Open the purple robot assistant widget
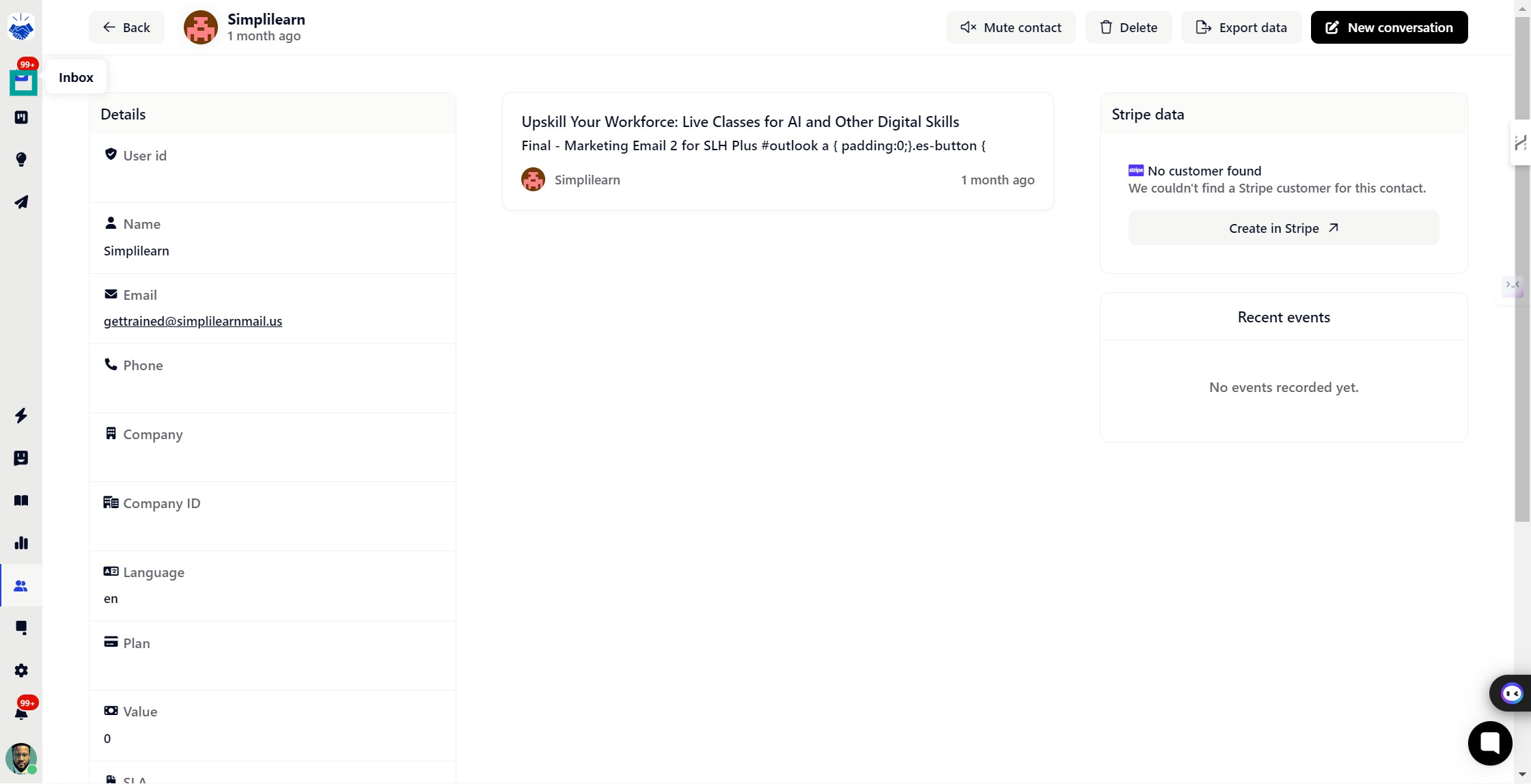The image size is (1531, 784). coord(1511,694)
